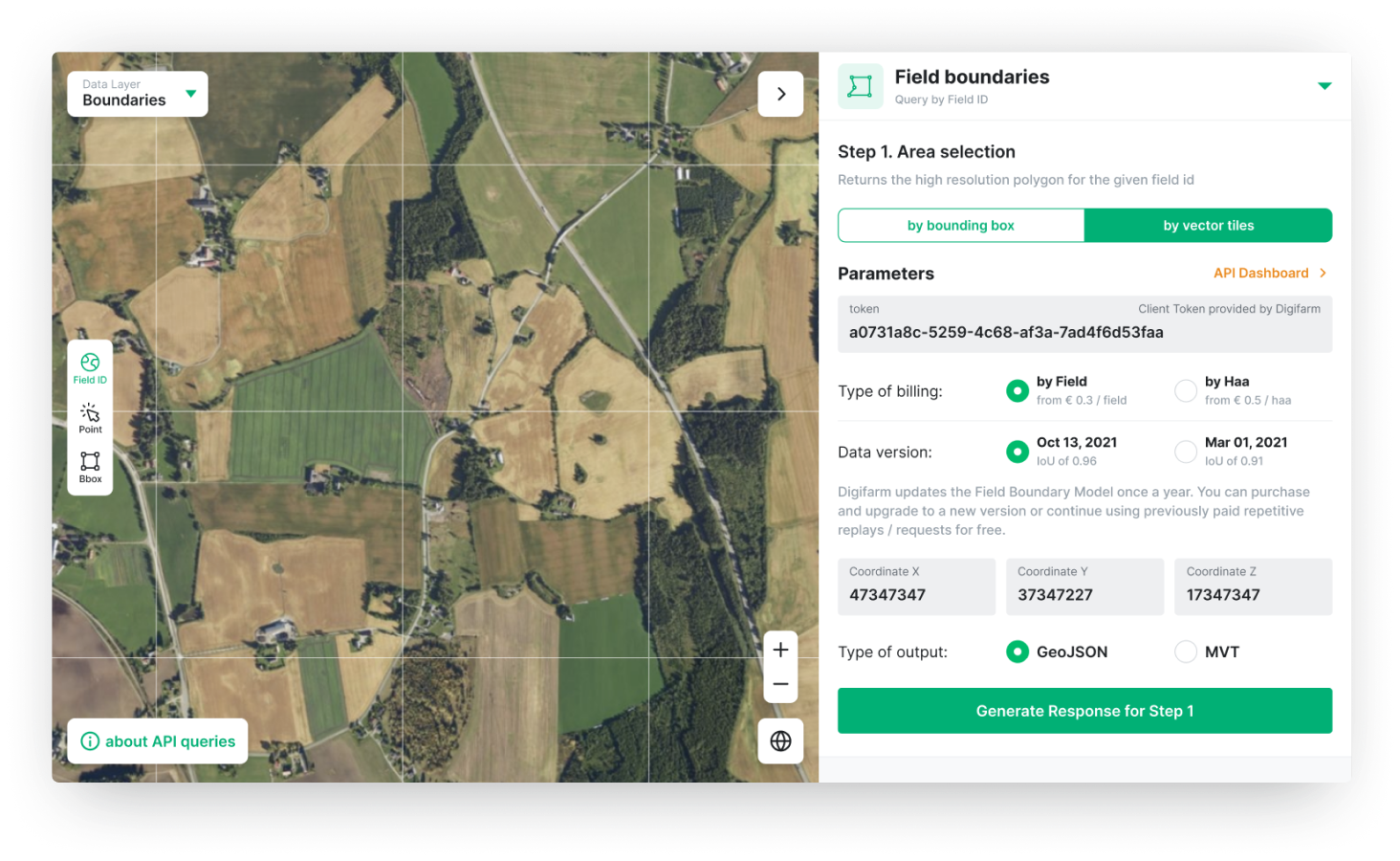Switch to the by vector tiles tab
The height and width of the screenshot is (861, 1400).
tap(1208, 225)
